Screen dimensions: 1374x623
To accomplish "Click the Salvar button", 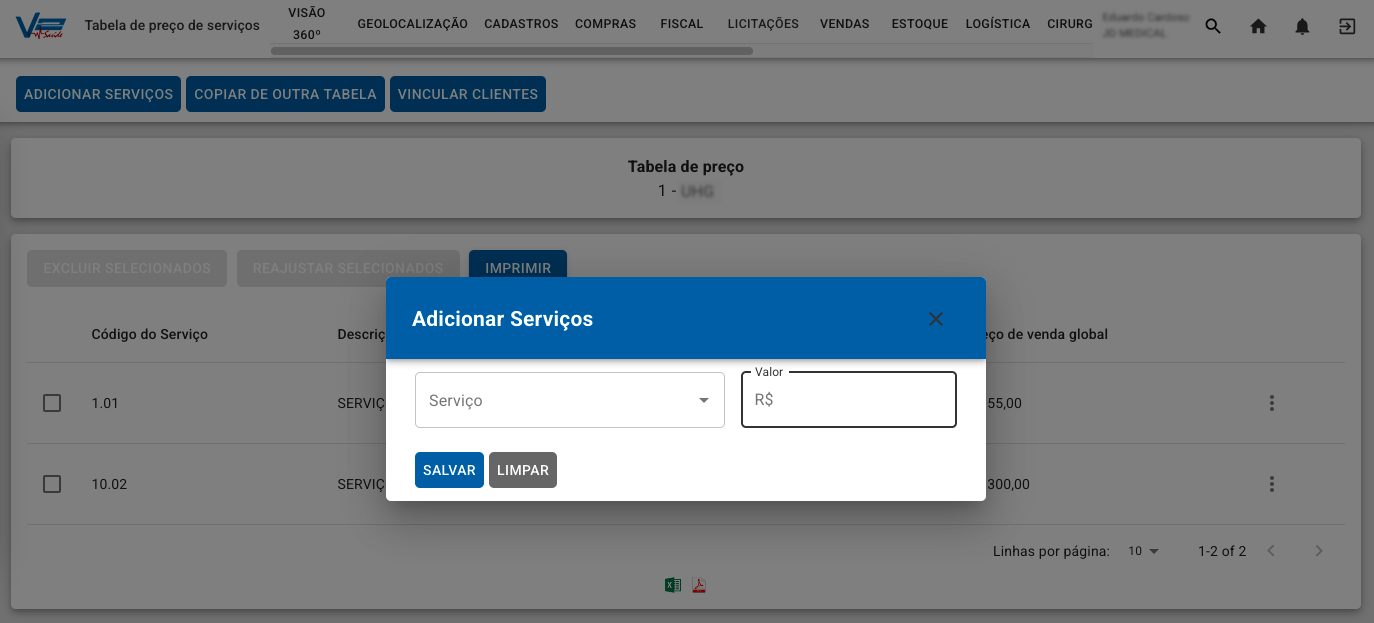I will click(x=449, y=470).
